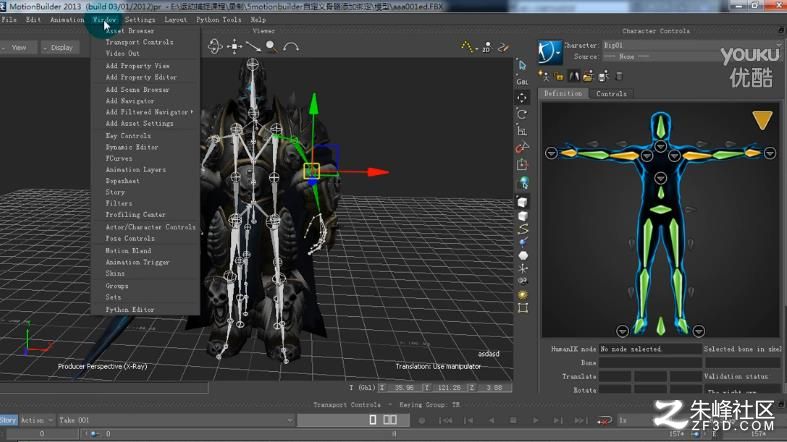Select the Roll camera tool
This screenshot has width=787, height=442.
pos(291,47)
